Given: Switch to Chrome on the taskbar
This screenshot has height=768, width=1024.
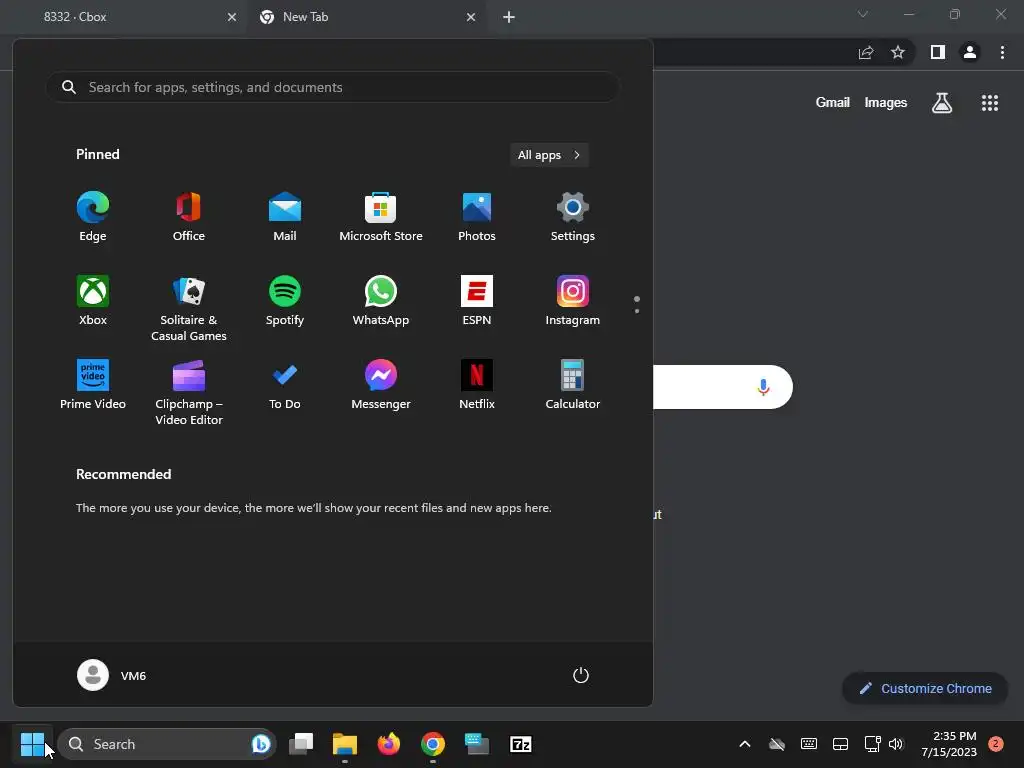Looking at the screenshot, I should pyautogui.click(x=432, y=744).
